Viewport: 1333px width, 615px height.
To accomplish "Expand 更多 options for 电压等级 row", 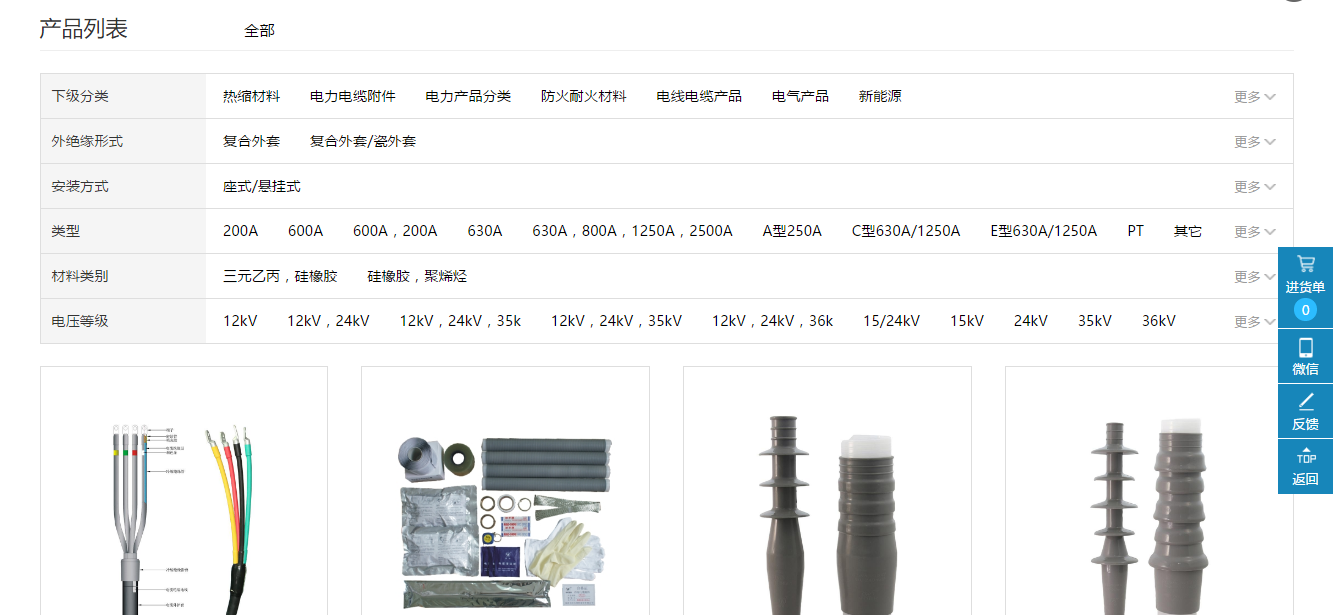I will click(x=1253, y=321).
